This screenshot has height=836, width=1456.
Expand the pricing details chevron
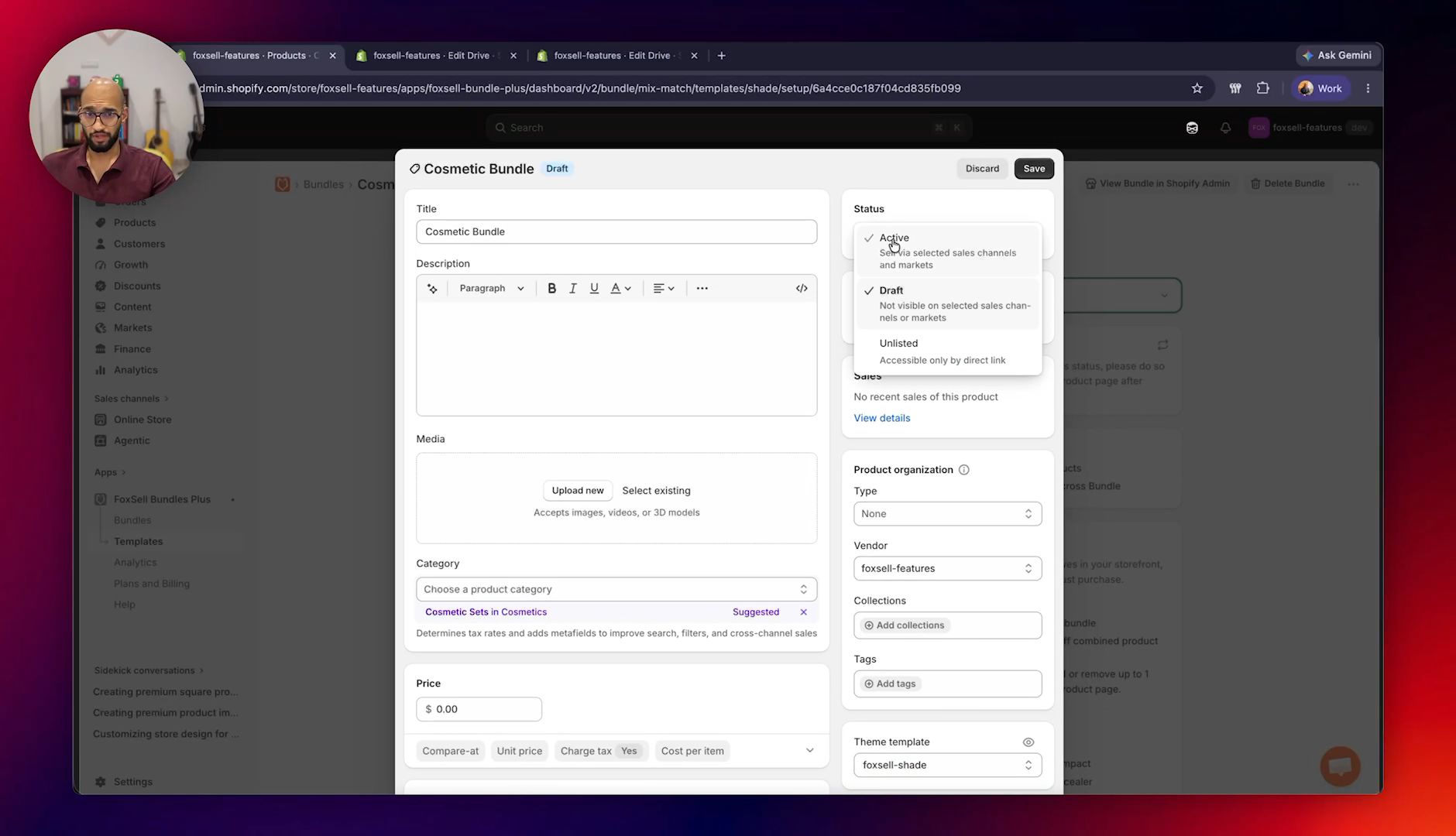tap(809, 750)
